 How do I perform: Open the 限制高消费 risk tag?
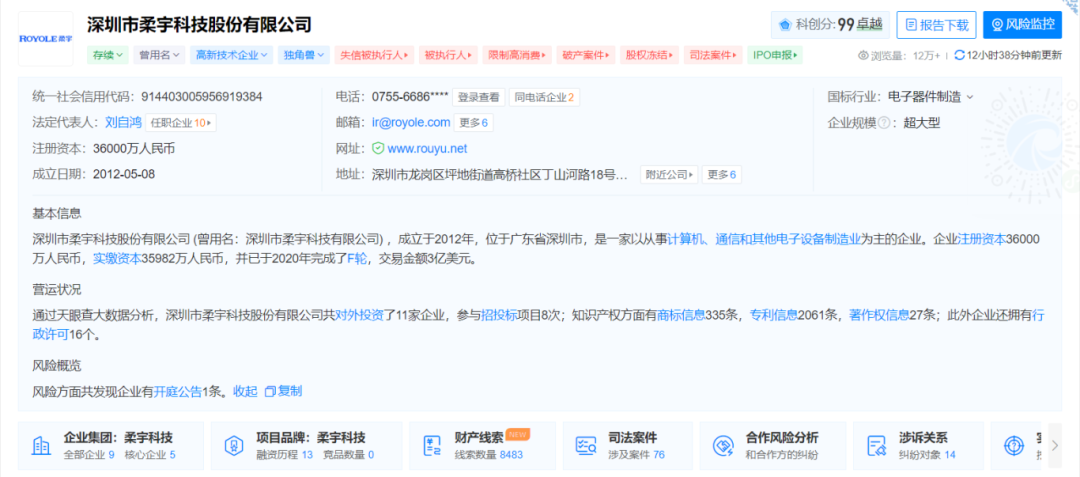coord(517,55)
